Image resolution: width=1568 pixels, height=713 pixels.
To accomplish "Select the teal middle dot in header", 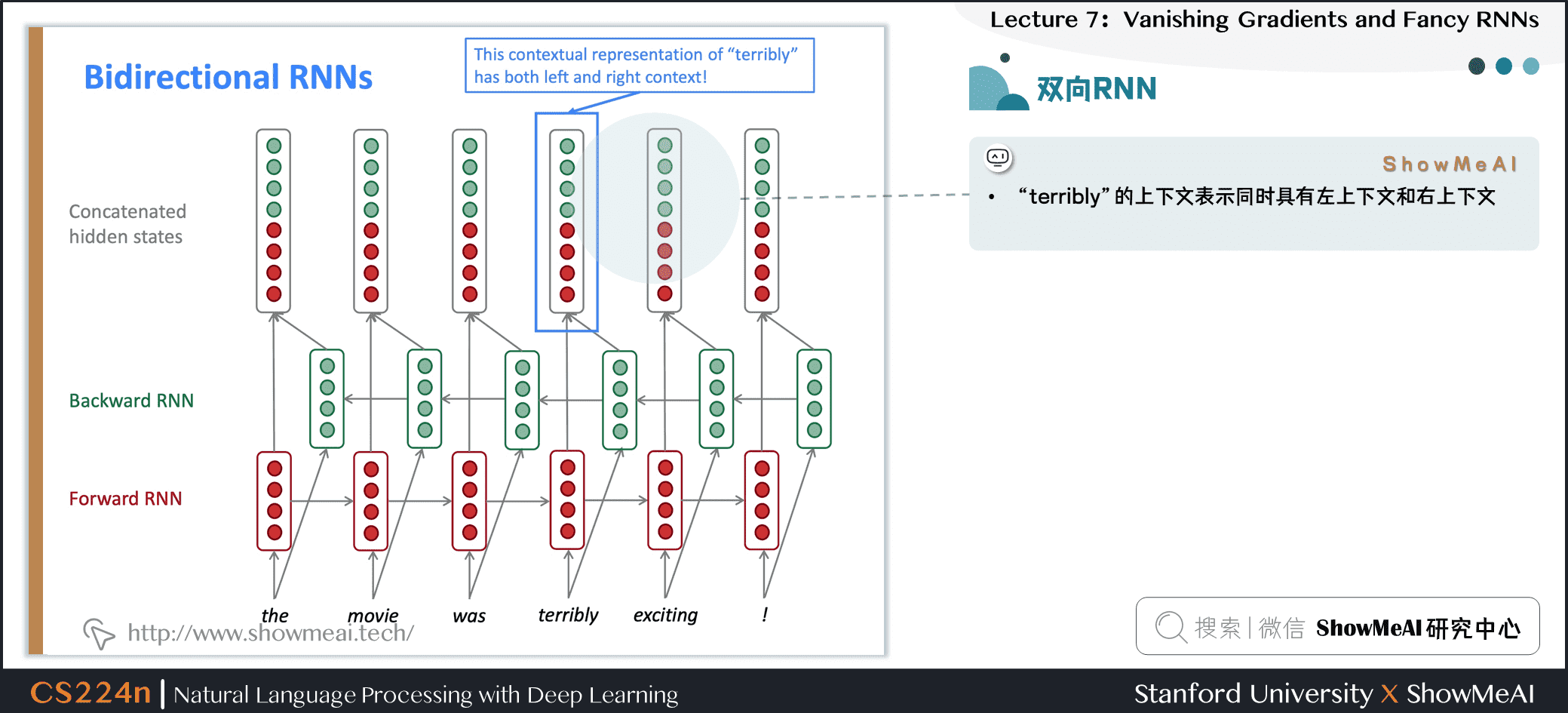I will 1504,66.
